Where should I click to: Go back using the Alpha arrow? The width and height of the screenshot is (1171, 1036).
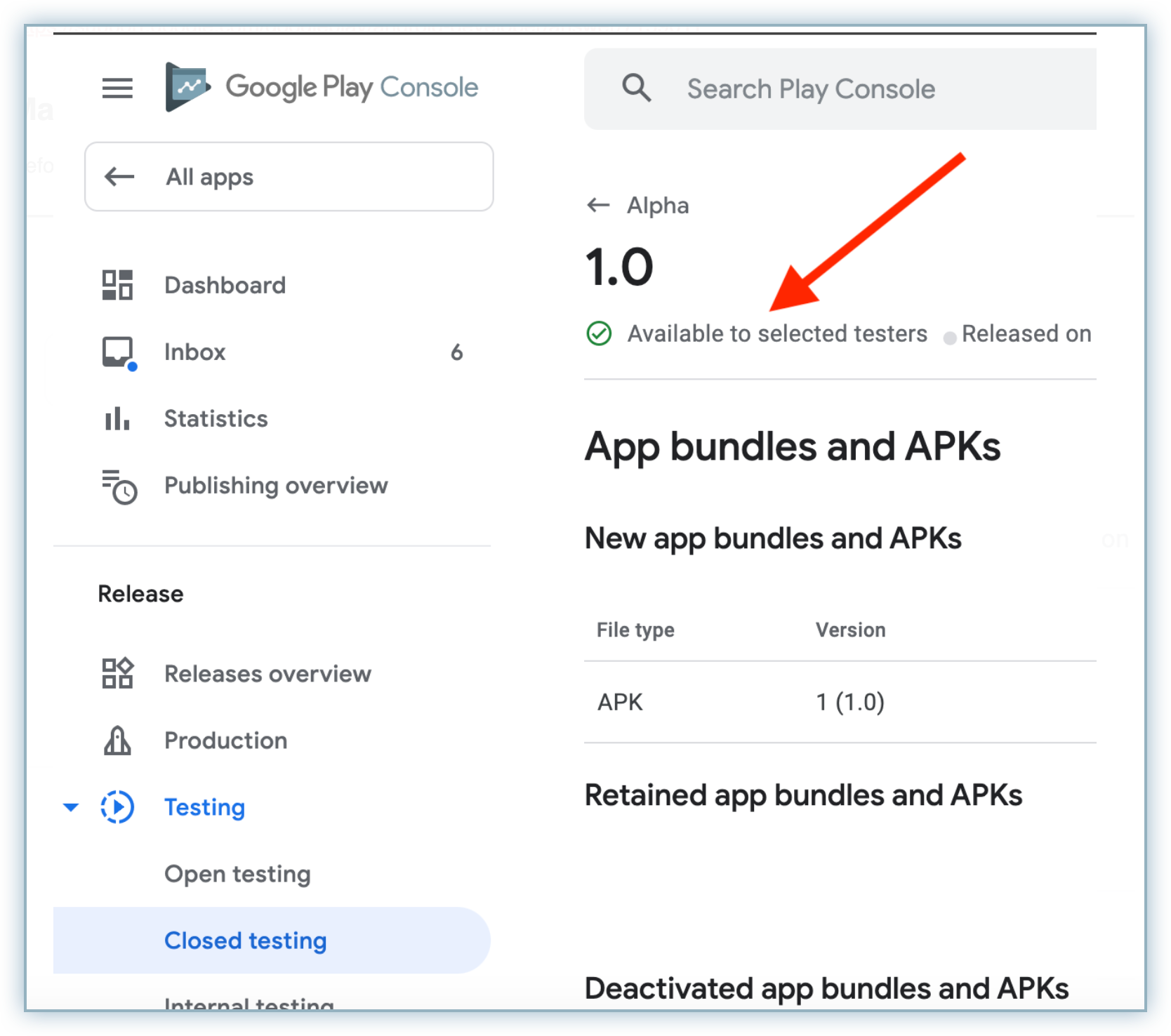pyautogui.click(x=598, y=205)
